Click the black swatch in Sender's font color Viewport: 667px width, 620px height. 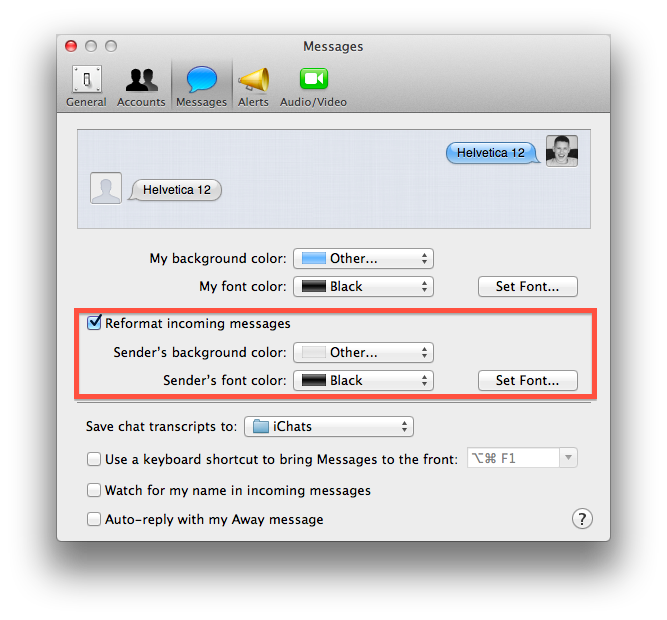(x=314, y=381)
